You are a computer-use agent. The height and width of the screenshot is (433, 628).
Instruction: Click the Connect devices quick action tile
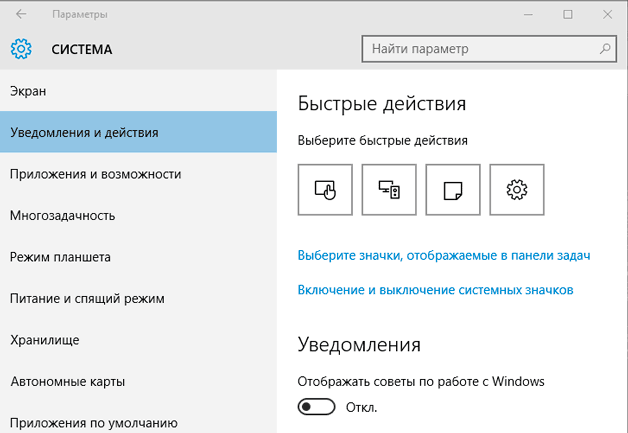click(x=389, y=189)
